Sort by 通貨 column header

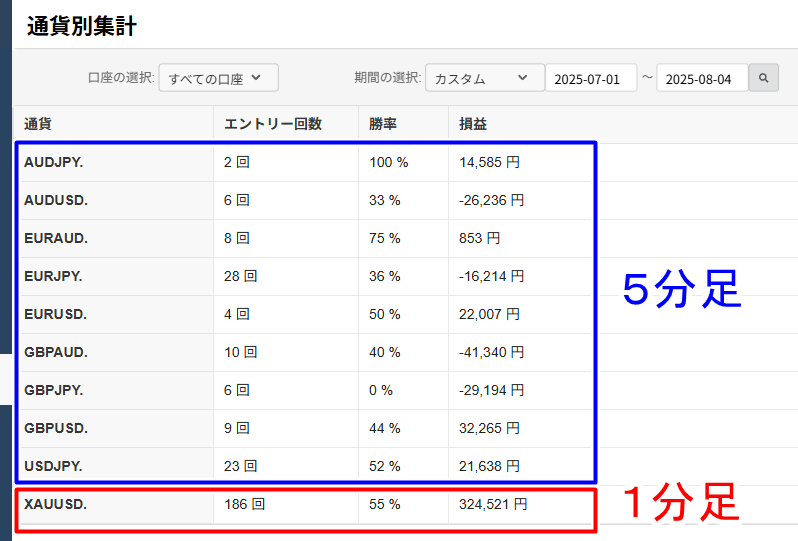[x=38, y=124]
